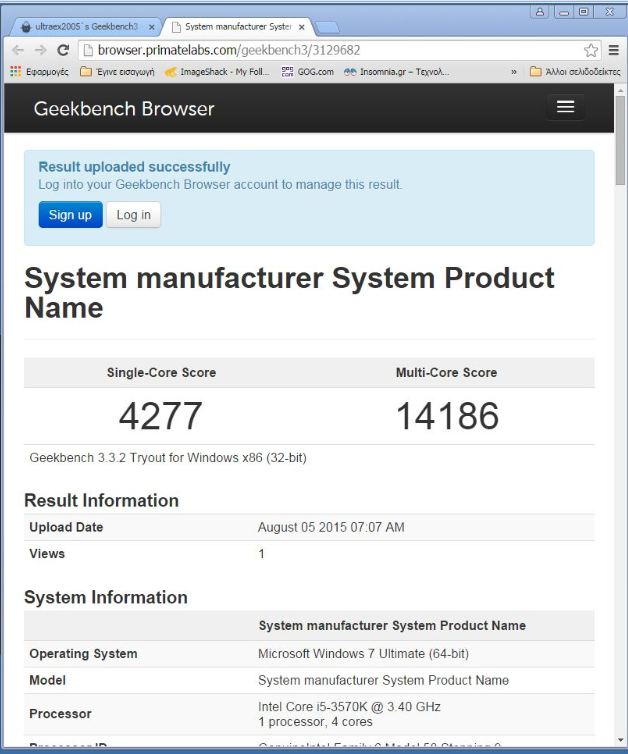Screen dimensions: 628x754
Task: Go forward using browser forward arrow
Action: pyautogui.click(x=41, y=50)
